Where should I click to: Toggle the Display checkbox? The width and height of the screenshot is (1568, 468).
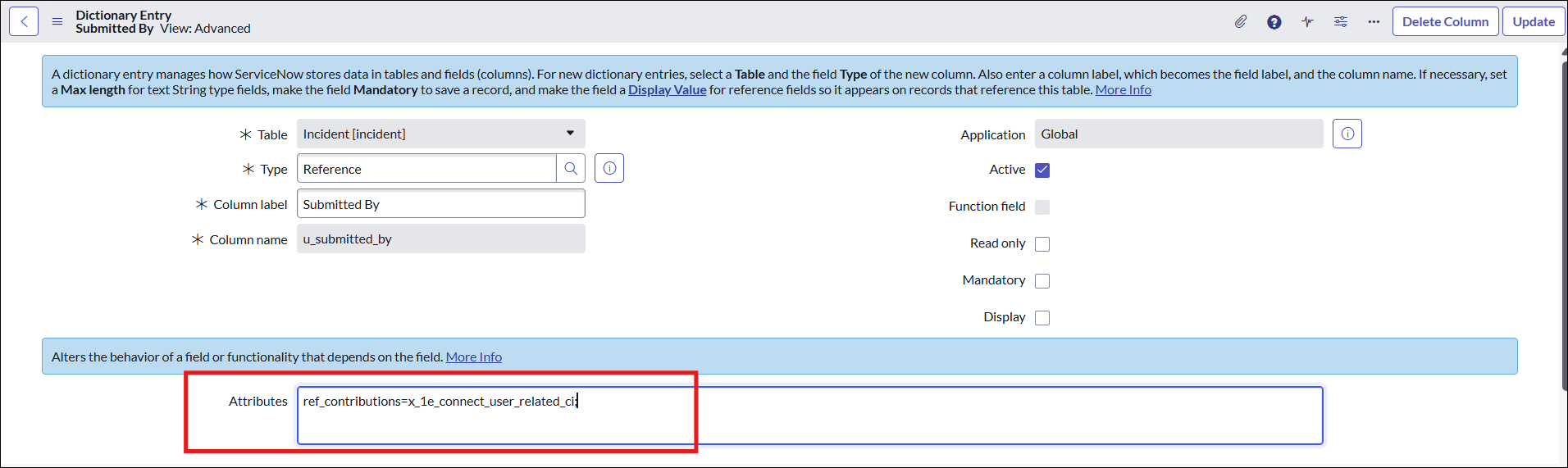click(1042, 318)
